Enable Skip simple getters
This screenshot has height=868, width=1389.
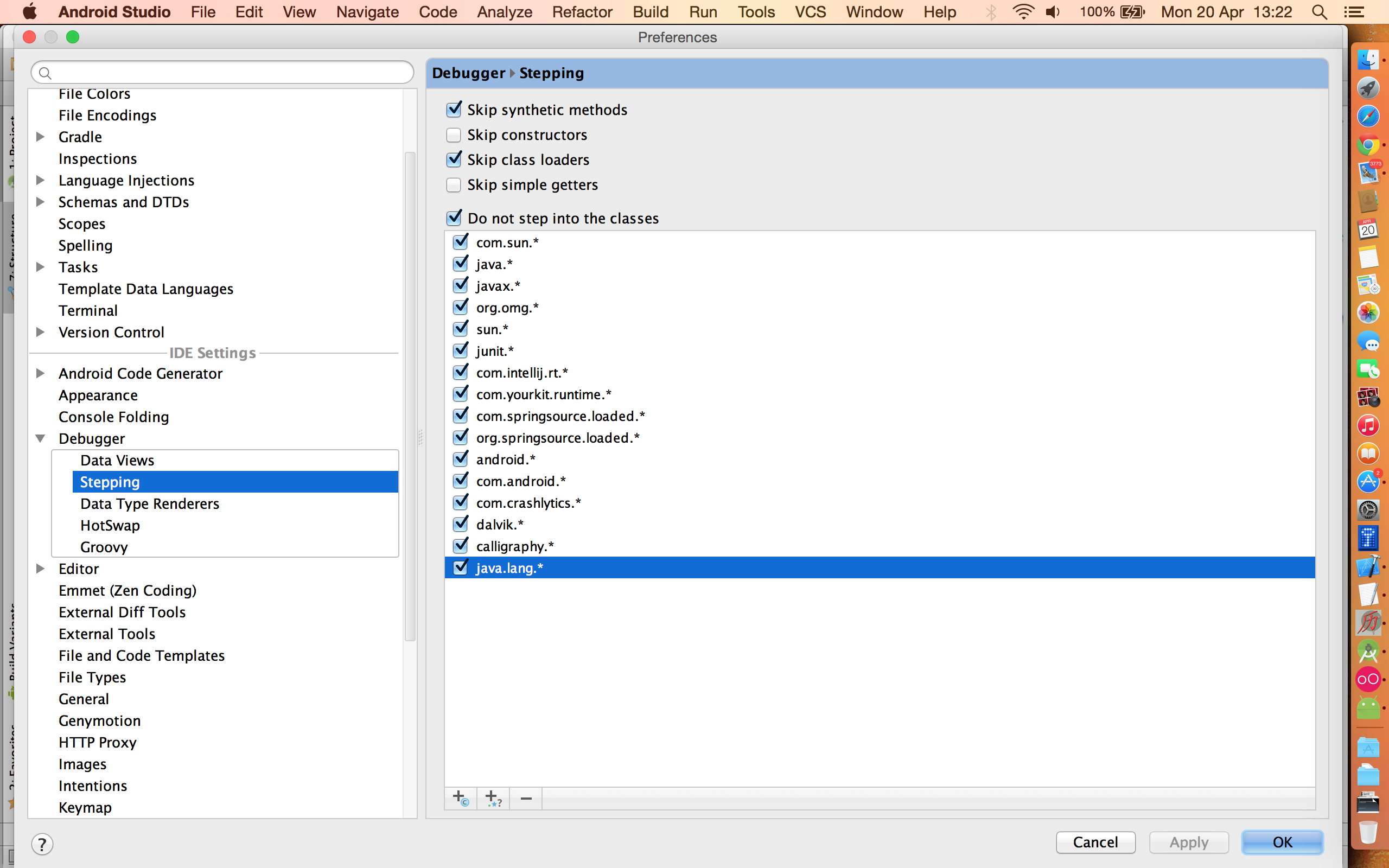pyautogui.click(x=454, y=185)
